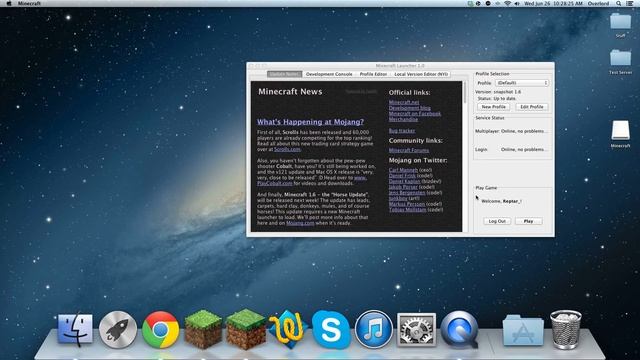Screen dimensions: 640x360
Task: Click the Edit Profile button
Action: [x=531, y=107]
